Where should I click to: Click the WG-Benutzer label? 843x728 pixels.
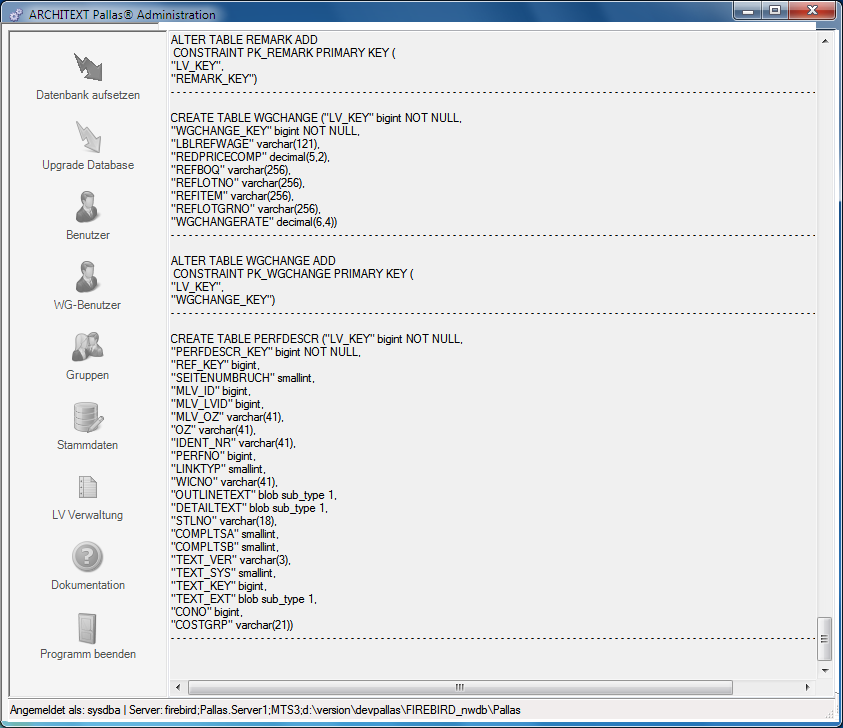[x=87, y=305]
